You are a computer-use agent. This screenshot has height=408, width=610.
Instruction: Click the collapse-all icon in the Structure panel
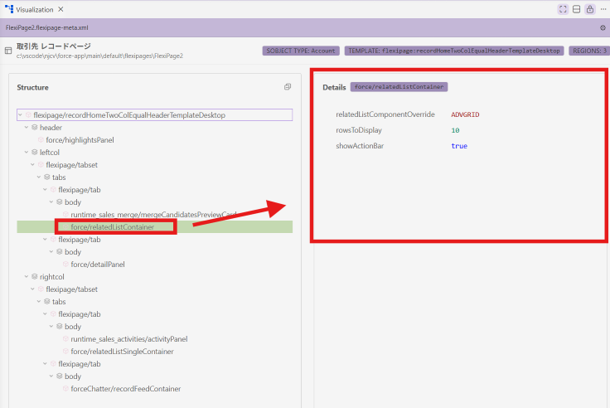click(287, 87)
